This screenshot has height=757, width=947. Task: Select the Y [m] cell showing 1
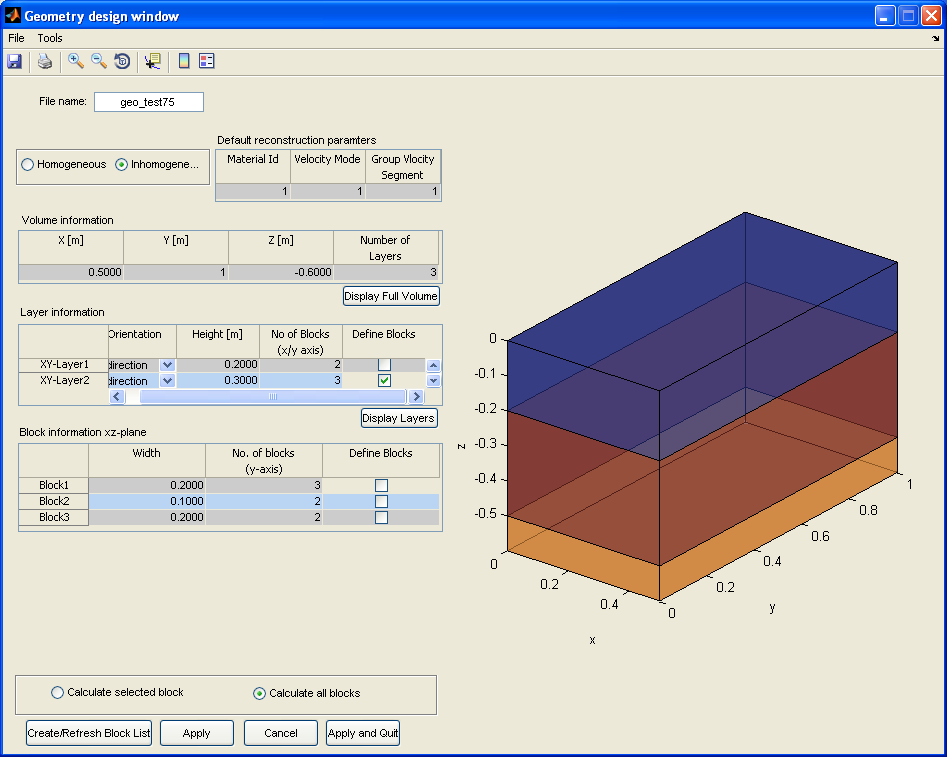coord(176,272)
